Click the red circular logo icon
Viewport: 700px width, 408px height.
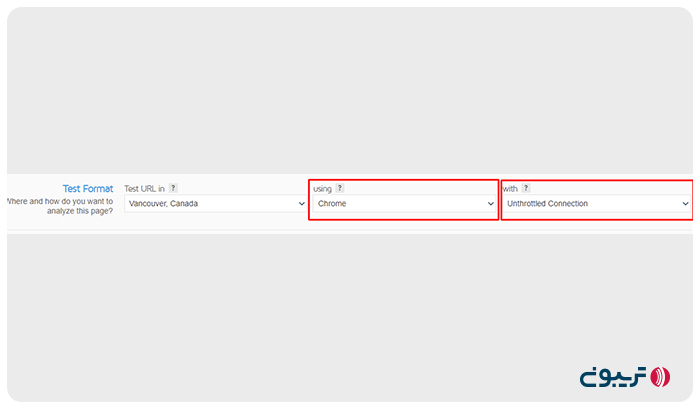click(x=660, y=377)
